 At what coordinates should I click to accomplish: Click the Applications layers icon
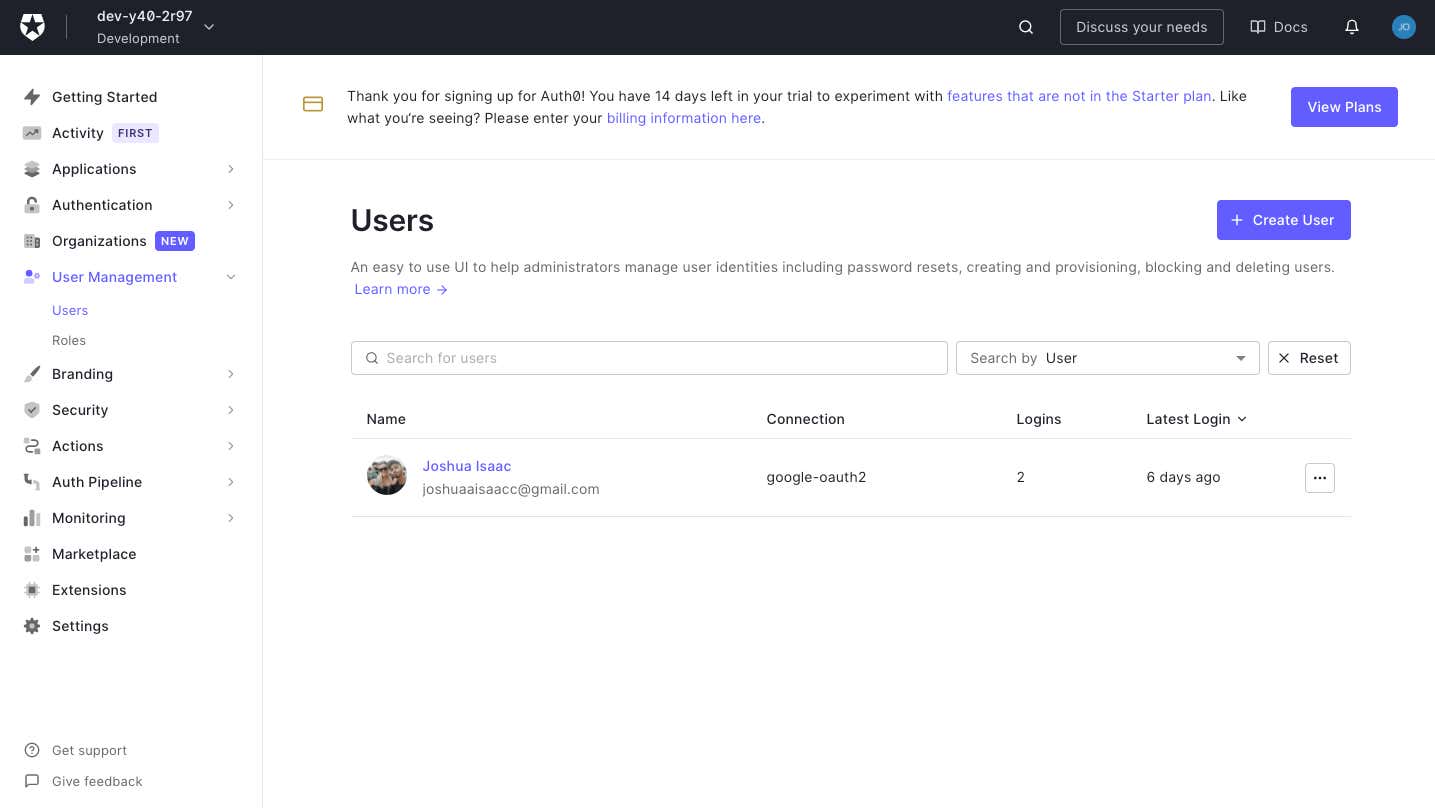tap(32, 169)
